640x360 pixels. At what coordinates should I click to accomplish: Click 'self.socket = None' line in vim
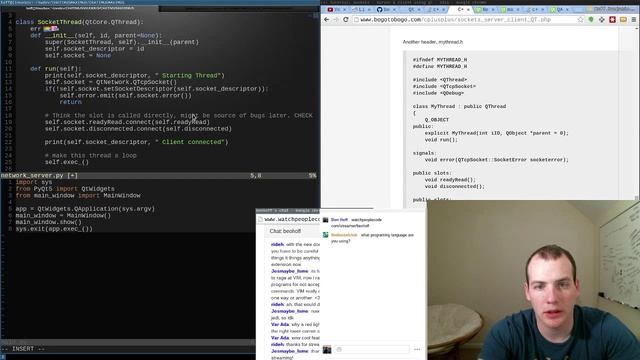[78, 56]
